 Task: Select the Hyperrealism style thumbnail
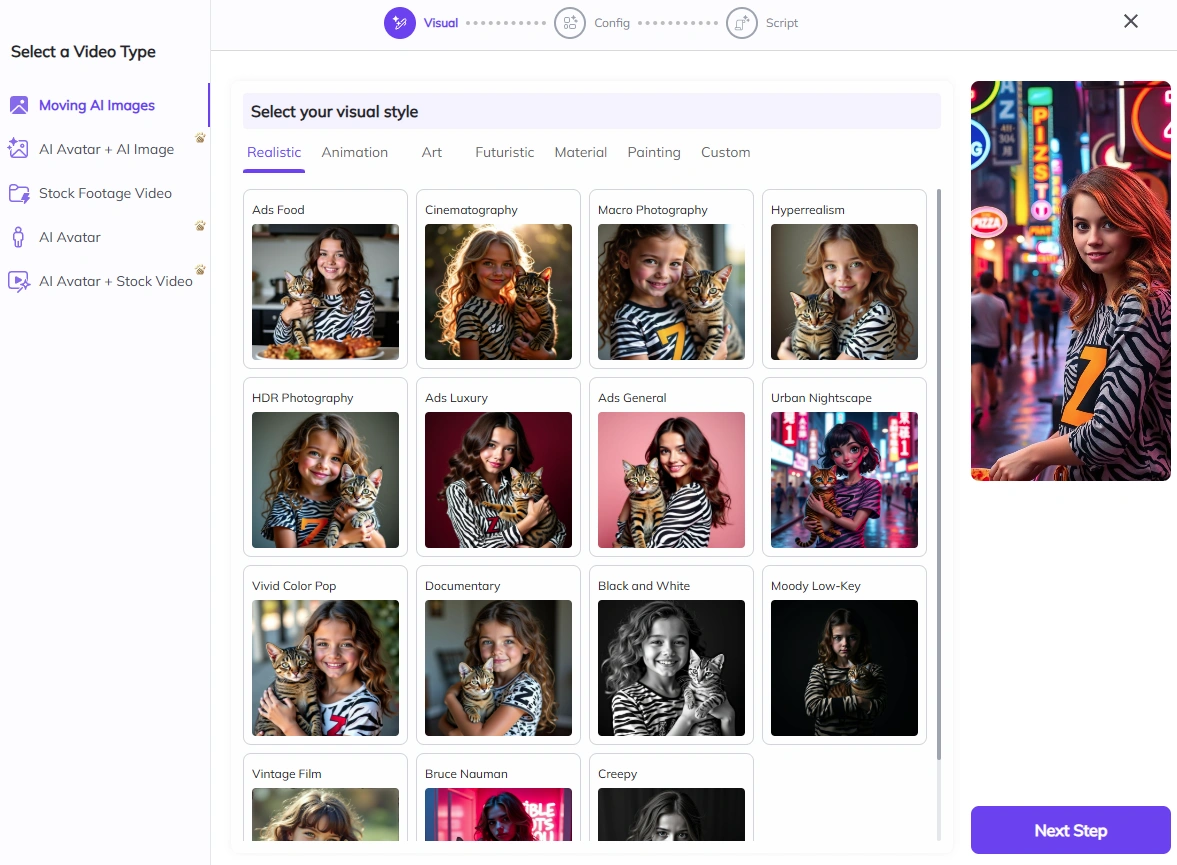[844, 291]
